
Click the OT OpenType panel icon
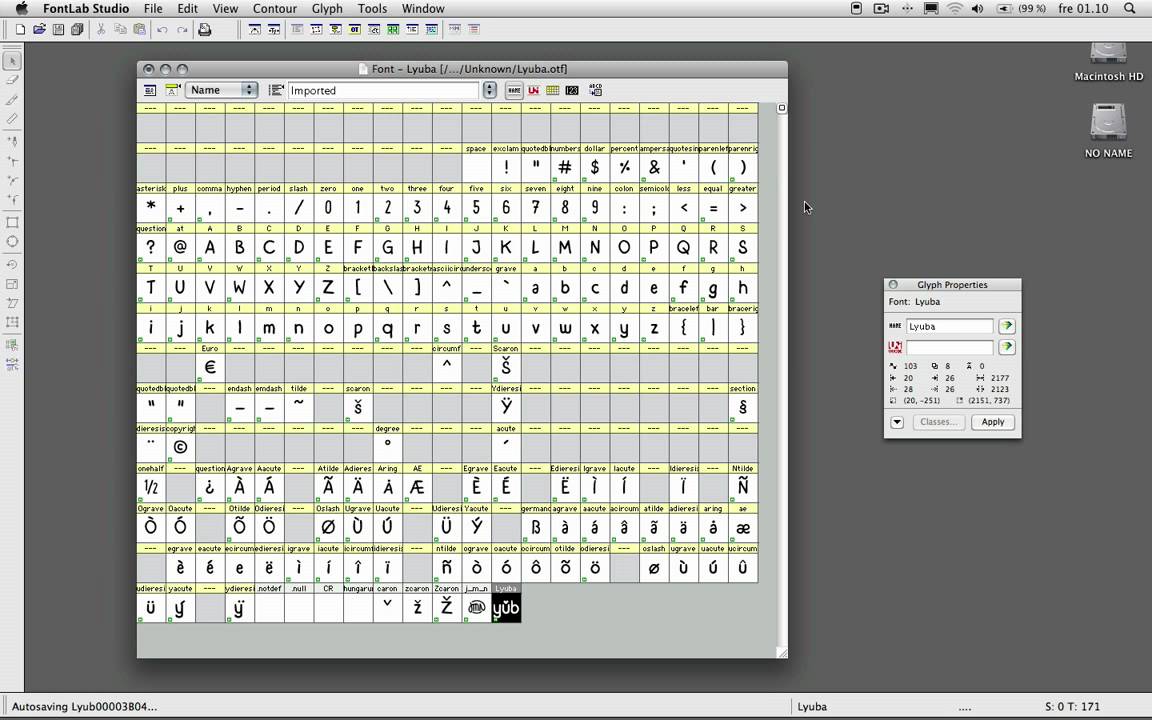(x=355, y=29)
